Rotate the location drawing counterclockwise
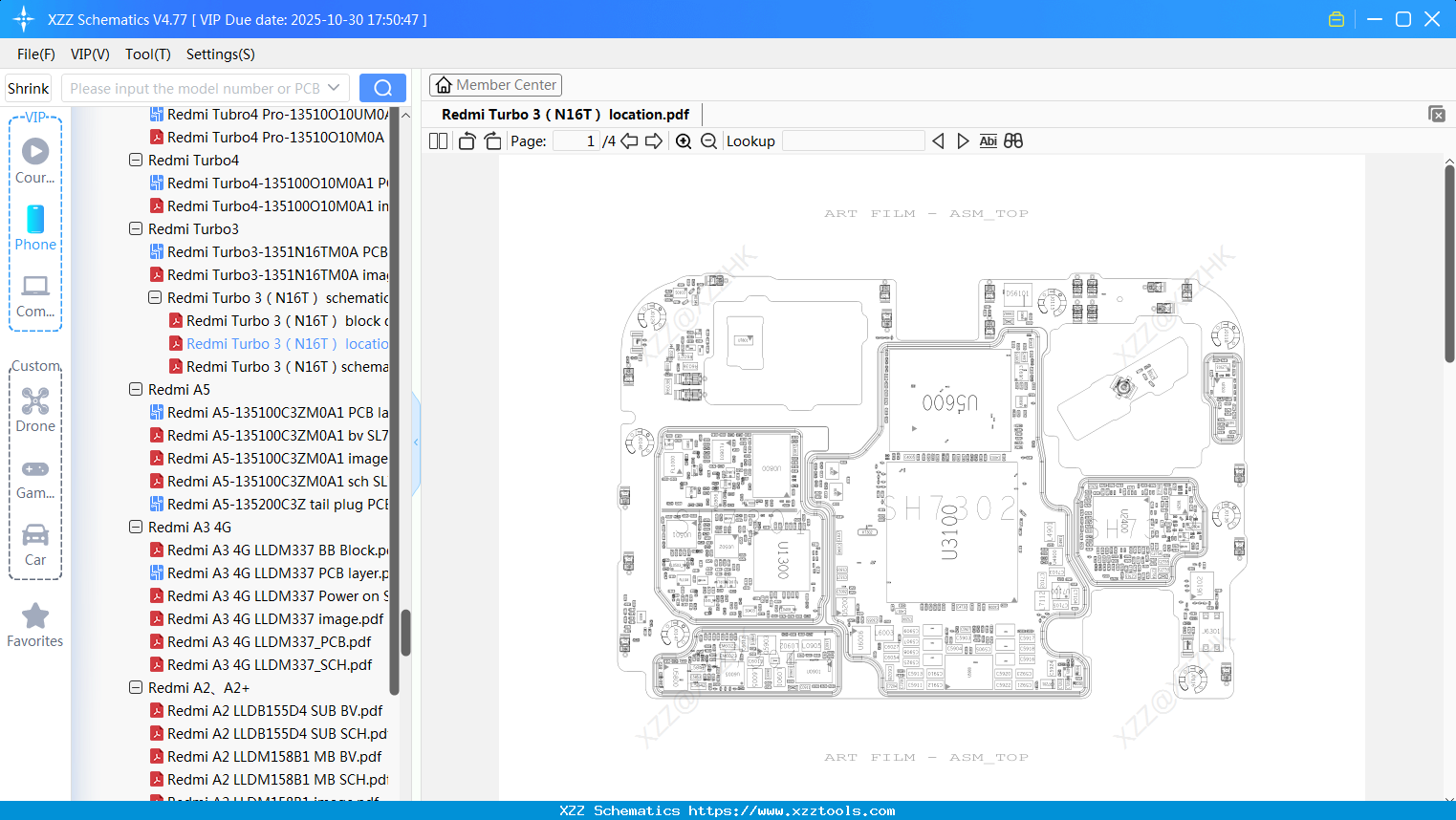This screenshot has height=820, width=1456. click(x=467, y=140)
